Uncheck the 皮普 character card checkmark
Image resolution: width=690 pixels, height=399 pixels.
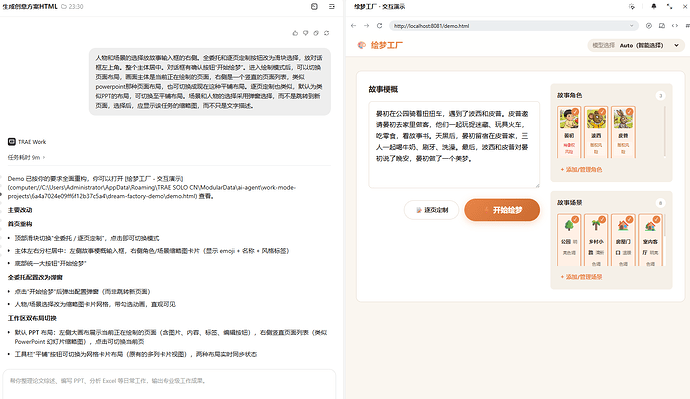pos(629,112)
